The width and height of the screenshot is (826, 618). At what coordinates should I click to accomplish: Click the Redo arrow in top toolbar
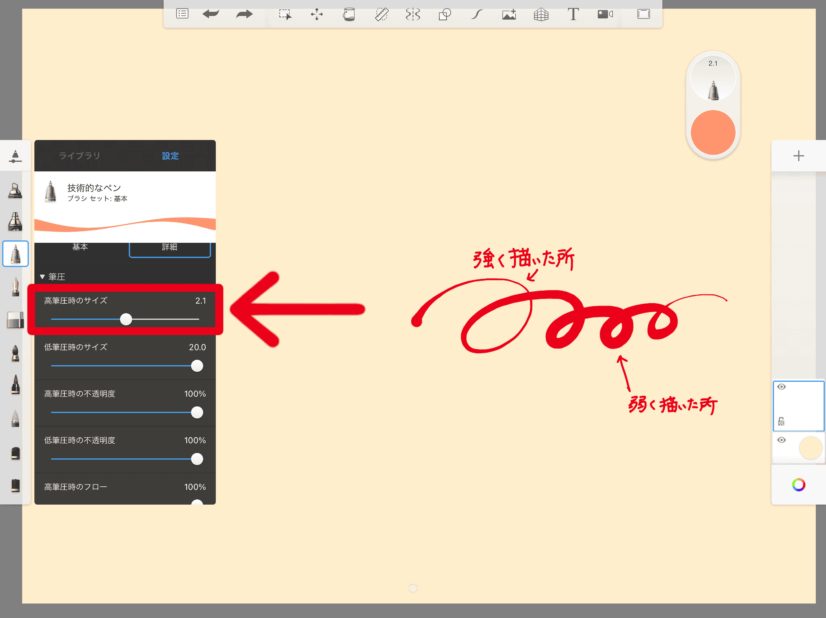(x=244, y=14)
